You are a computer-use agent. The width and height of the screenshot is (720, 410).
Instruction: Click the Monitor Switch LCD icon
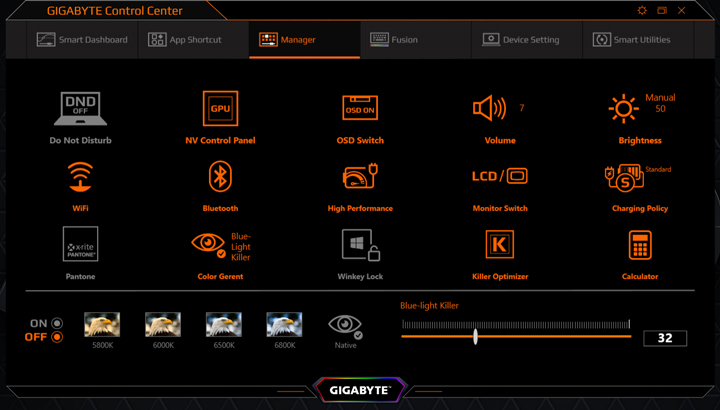pos(500,176)
